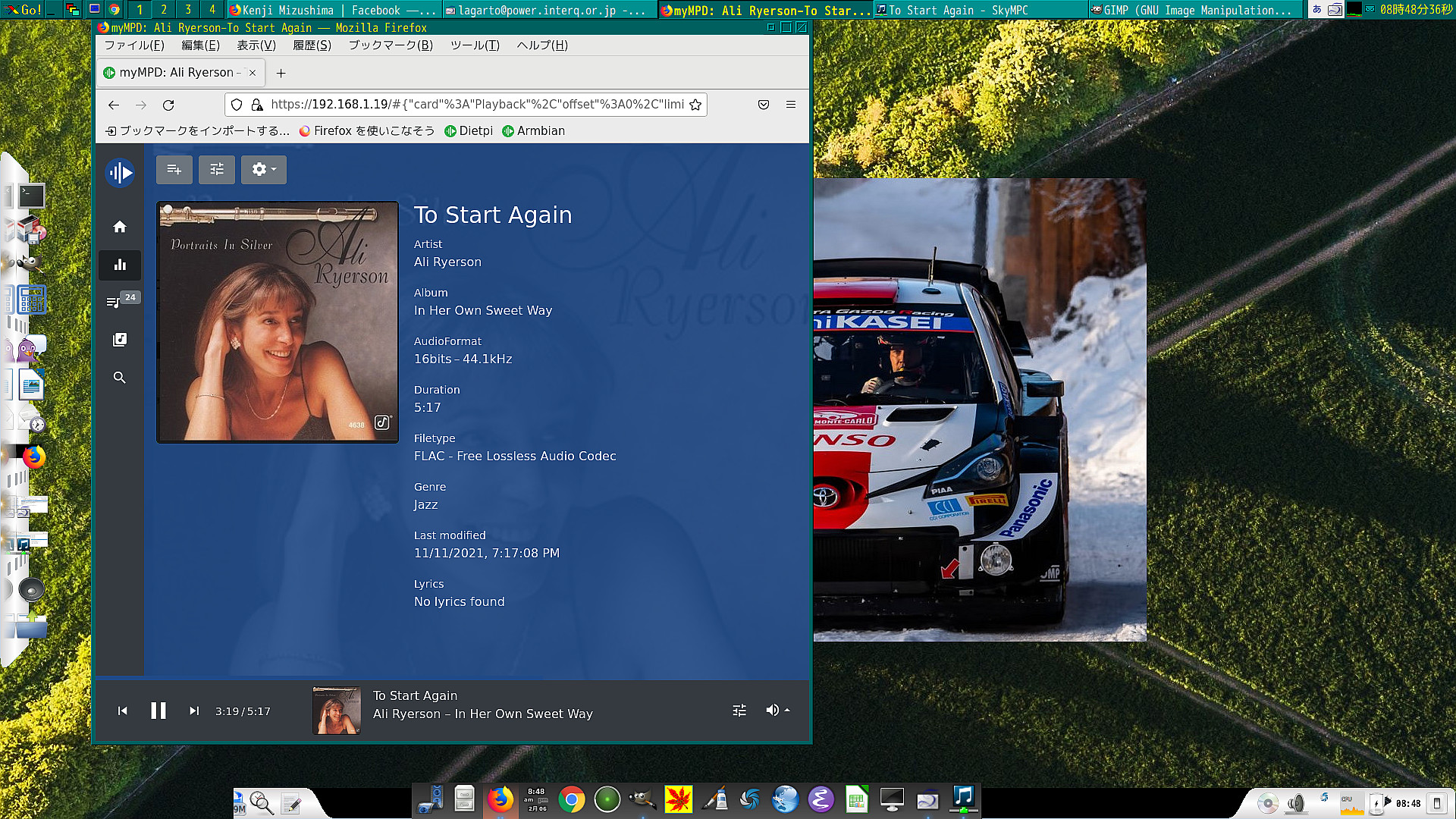
Task: Click the 3:19/5:17 playback time counter
Action: point(243,711)
